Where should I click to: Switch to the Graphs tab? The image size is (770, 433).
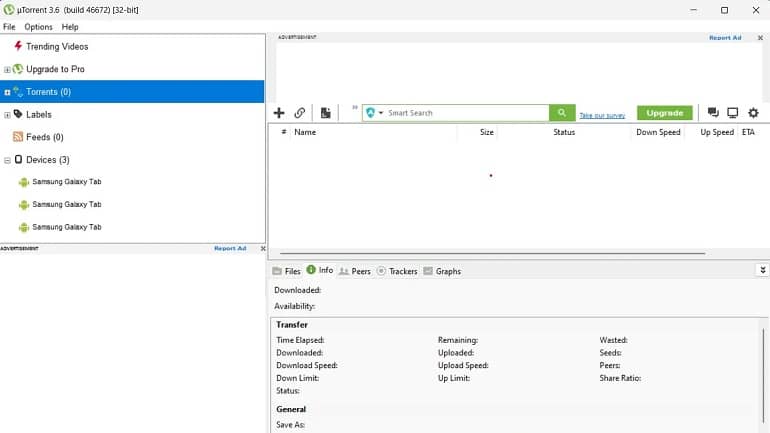[x=442, y=271]
